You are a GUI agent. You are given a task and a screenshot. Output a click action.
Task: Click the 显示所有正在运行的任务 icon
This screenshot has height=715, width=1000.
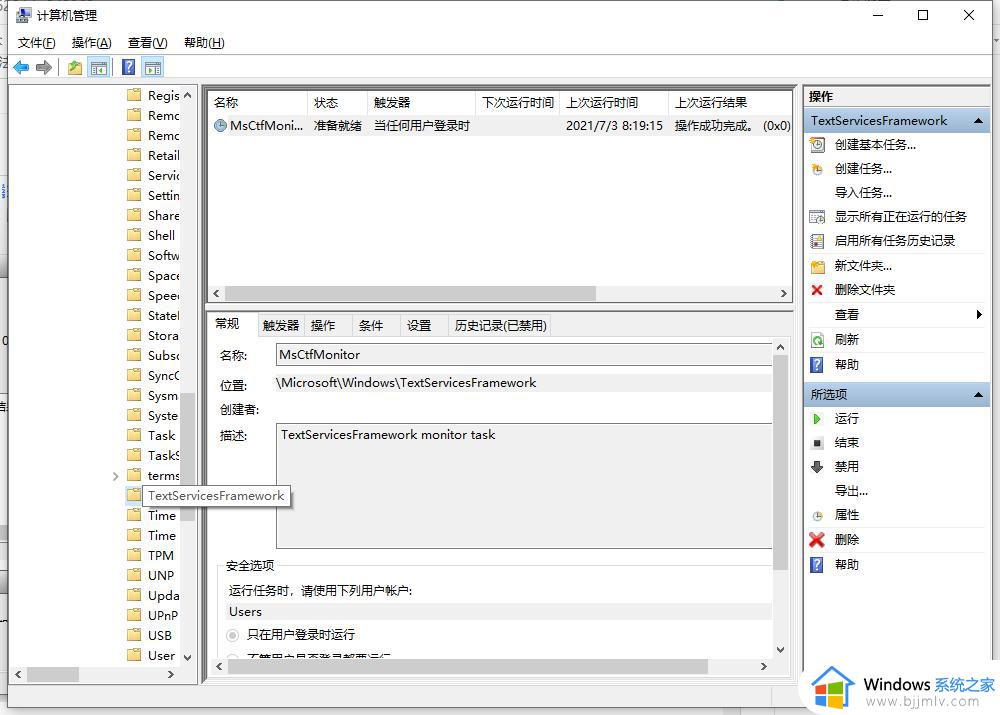817,217
